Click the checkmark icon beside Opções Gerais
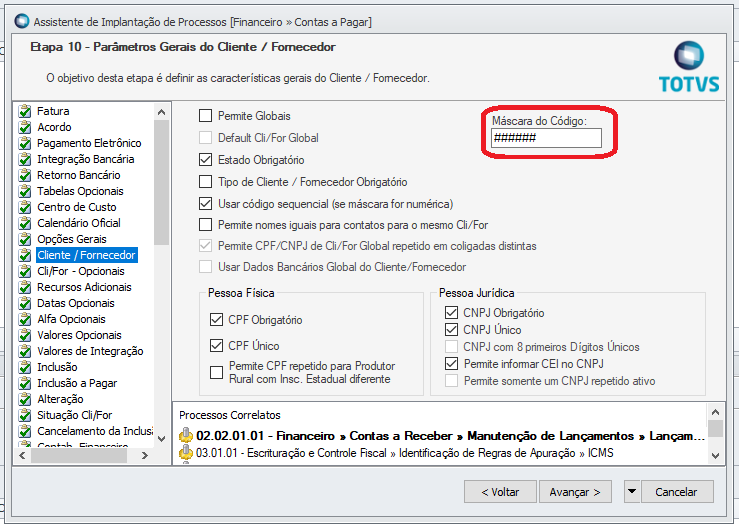Viewport: 739px width, 531px height. (25, 239)
